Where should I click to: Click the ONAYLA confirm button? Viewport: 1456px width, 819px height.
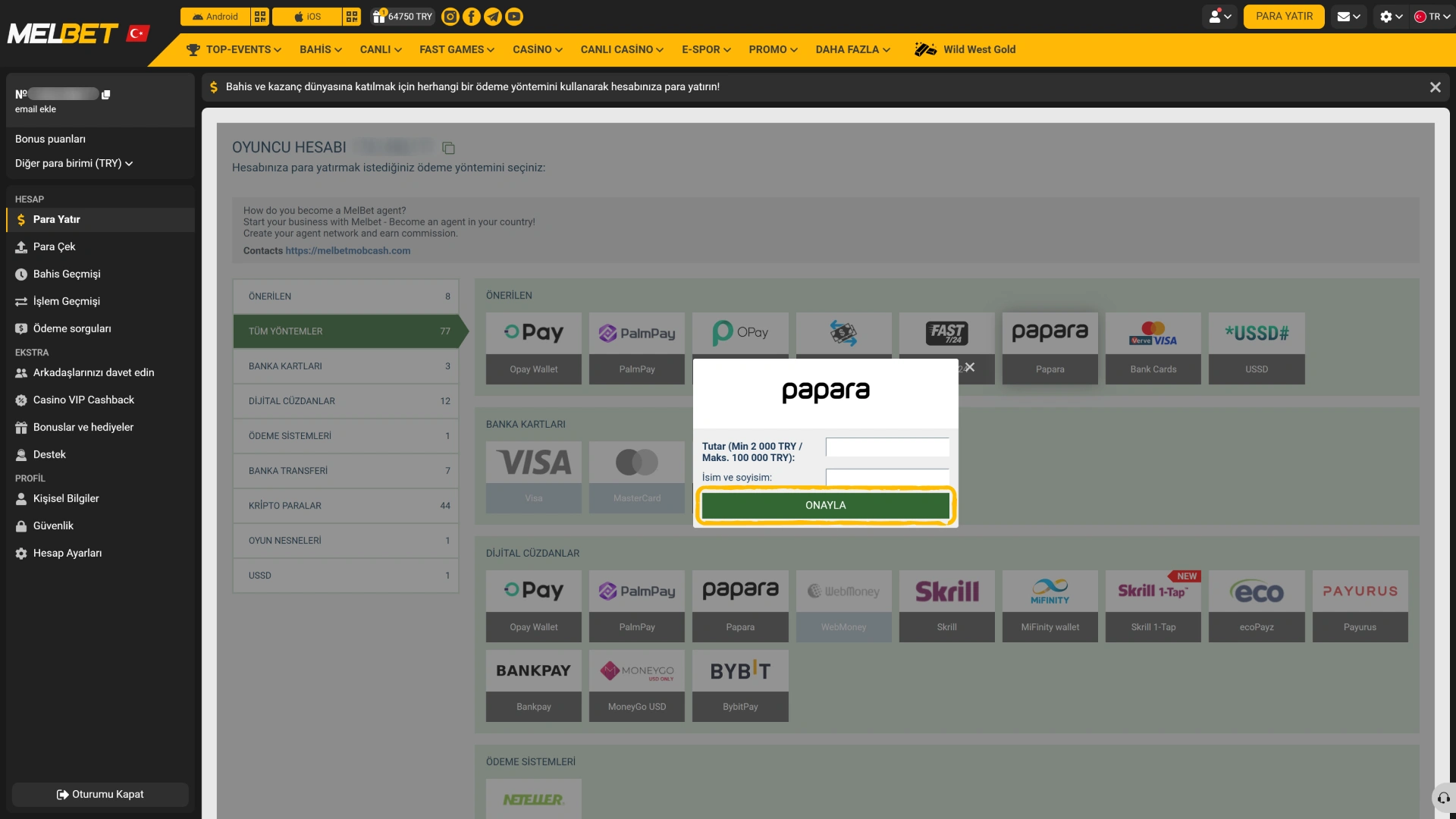tap(826, 506)
